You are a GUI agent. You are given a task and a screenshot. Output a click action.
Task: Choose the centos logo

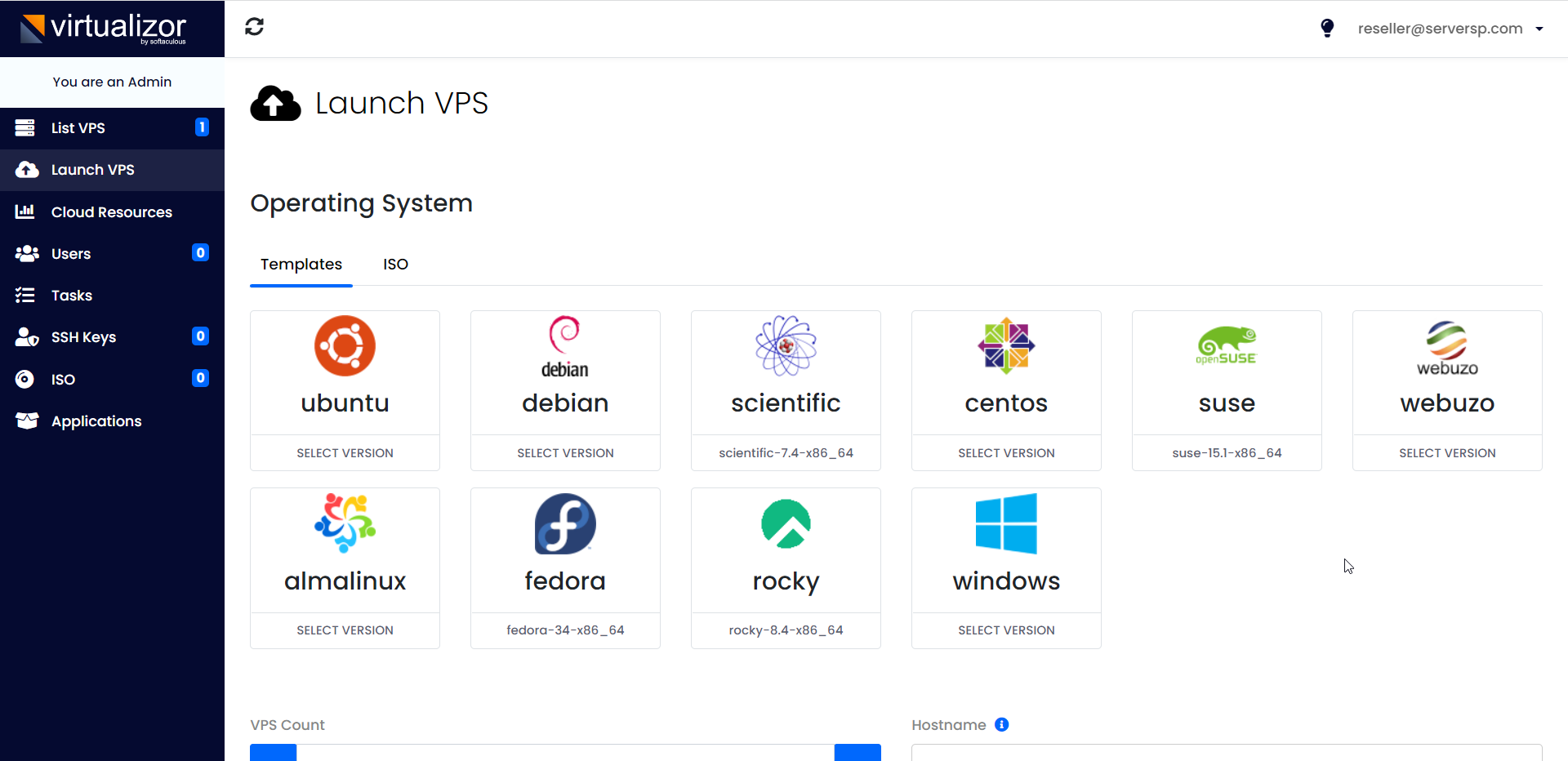1006,346
